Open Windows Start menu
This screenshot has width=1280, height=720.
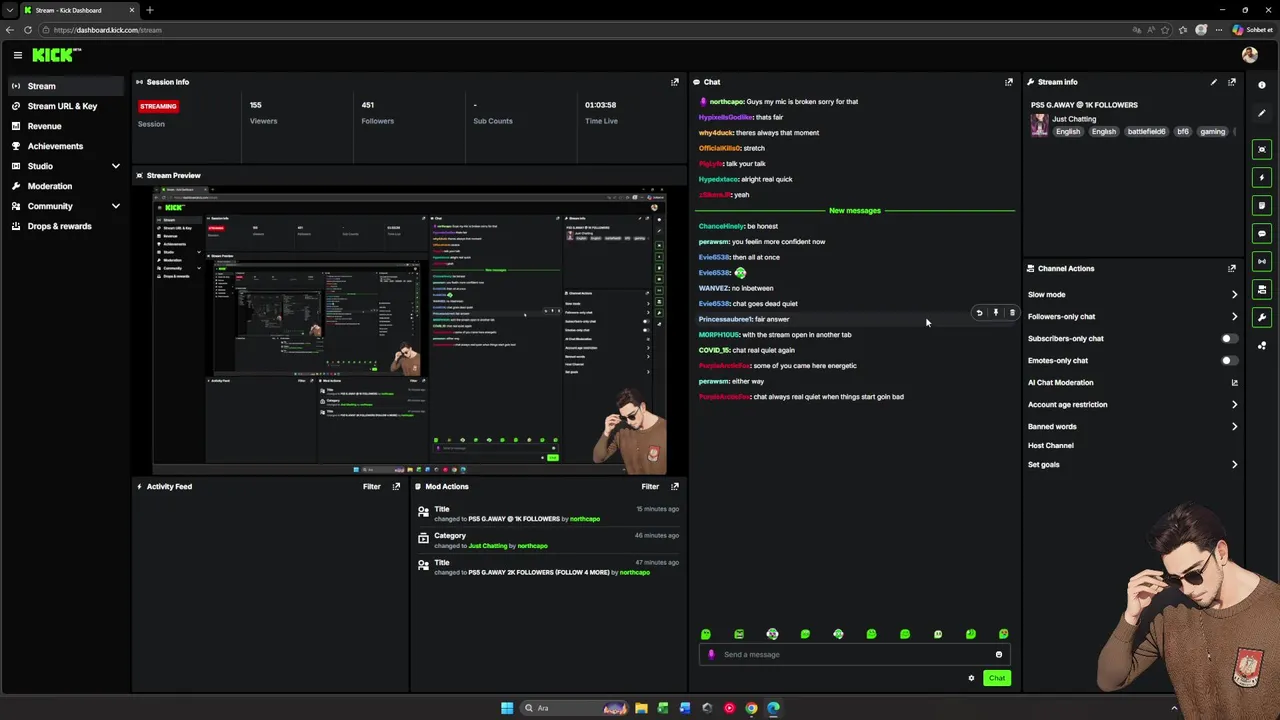[x=507, y=708]
